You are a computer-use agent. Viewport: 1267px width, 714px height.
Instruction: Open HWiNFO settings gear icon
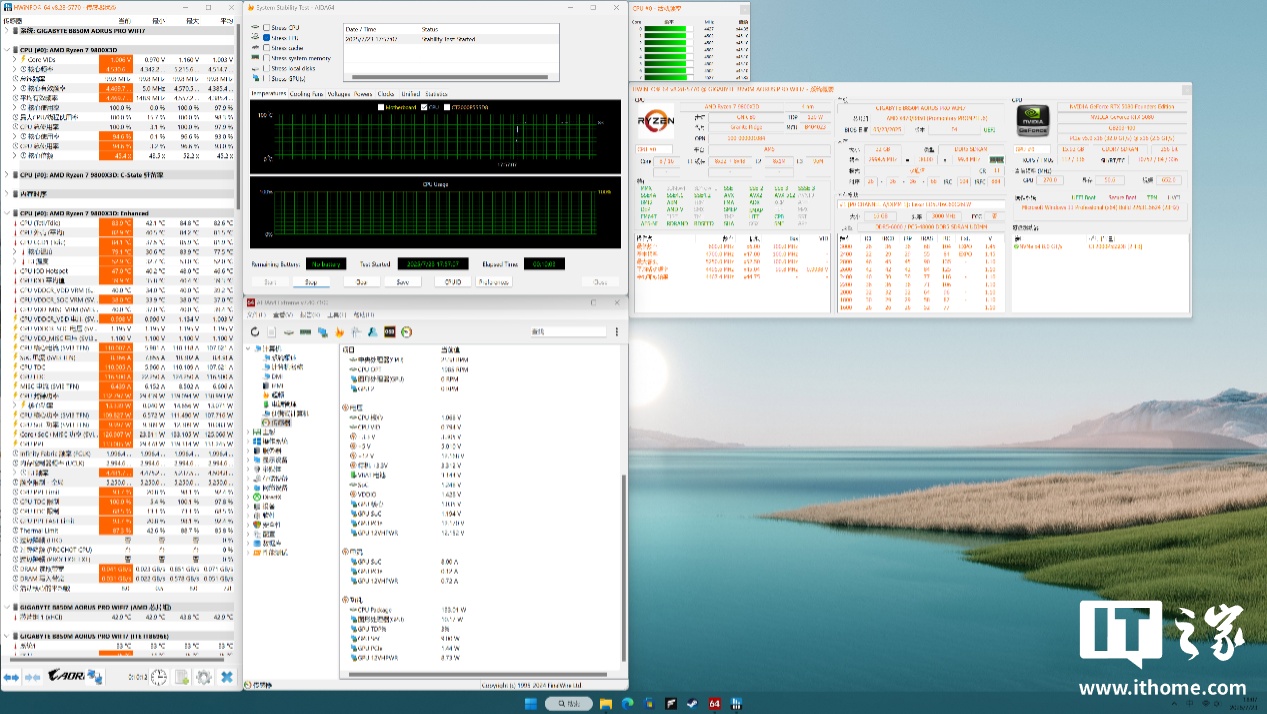click(204, 677)
